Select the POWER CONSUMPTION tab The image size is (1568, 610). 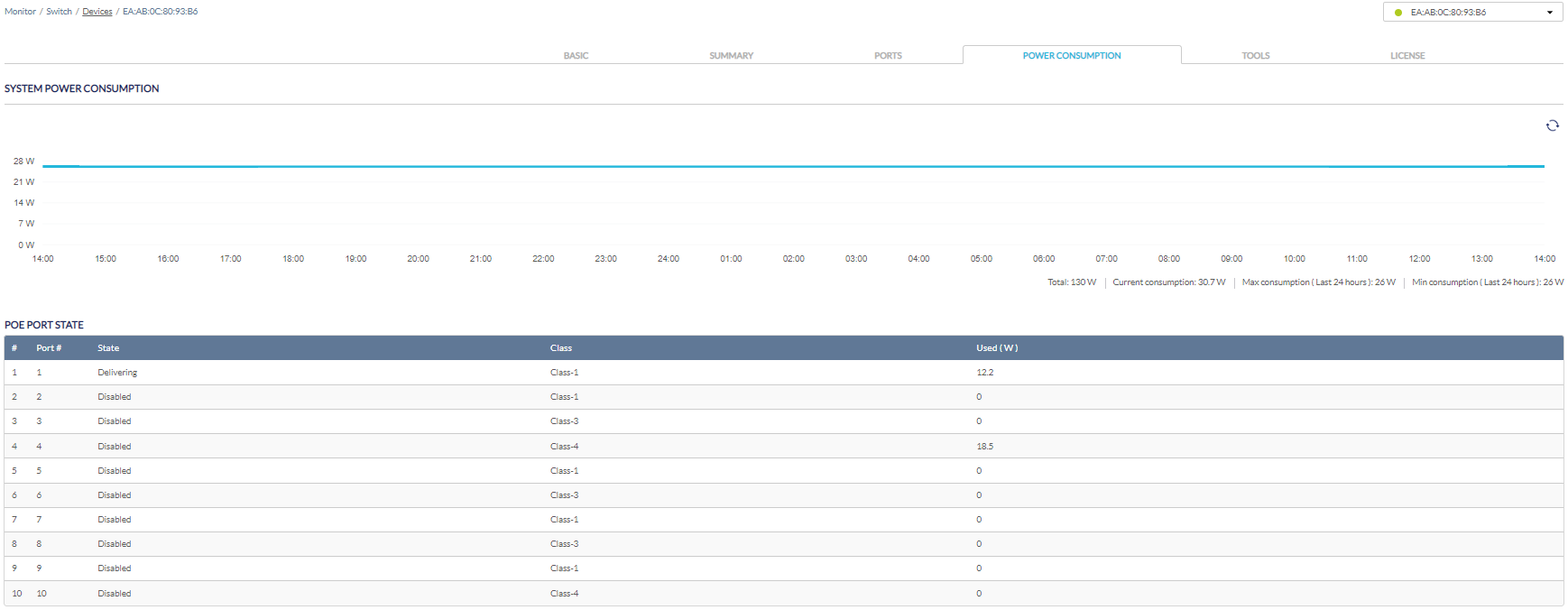click(x=1072, y=56)
